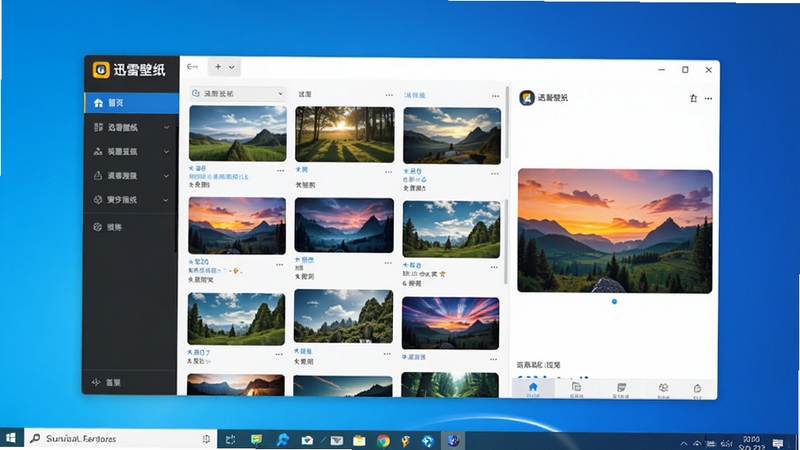Click the orange star icon under a thumbnail

(442, 274)
